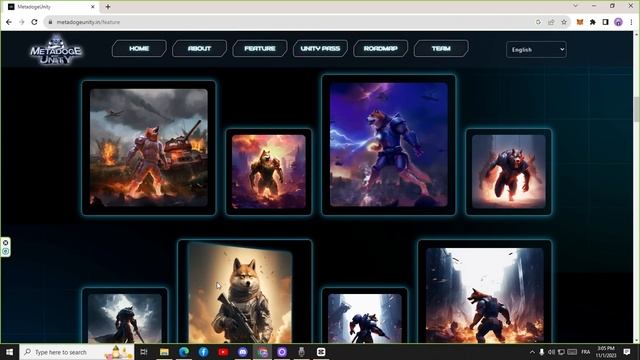This screenshot has height=360, width=640.
Task: Open YouTube from the taskbar
Action: (x=223, y=352)
